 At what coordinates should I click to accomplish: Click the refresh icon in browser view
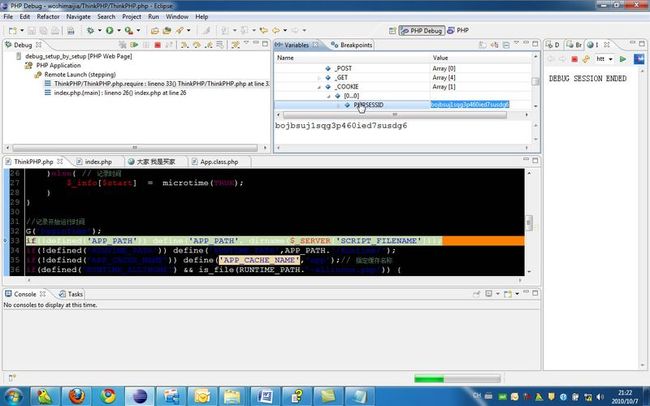tap(586, 59)
